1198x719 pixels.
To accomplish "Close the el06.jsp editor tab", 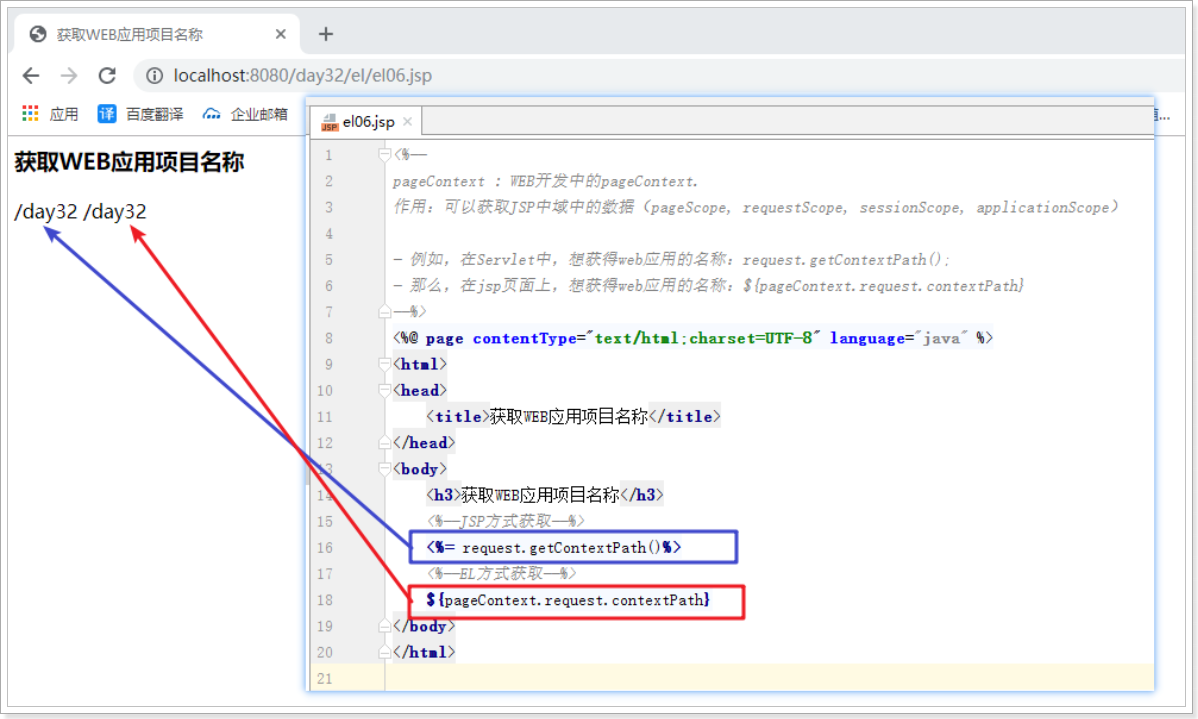I will [407, 121].
